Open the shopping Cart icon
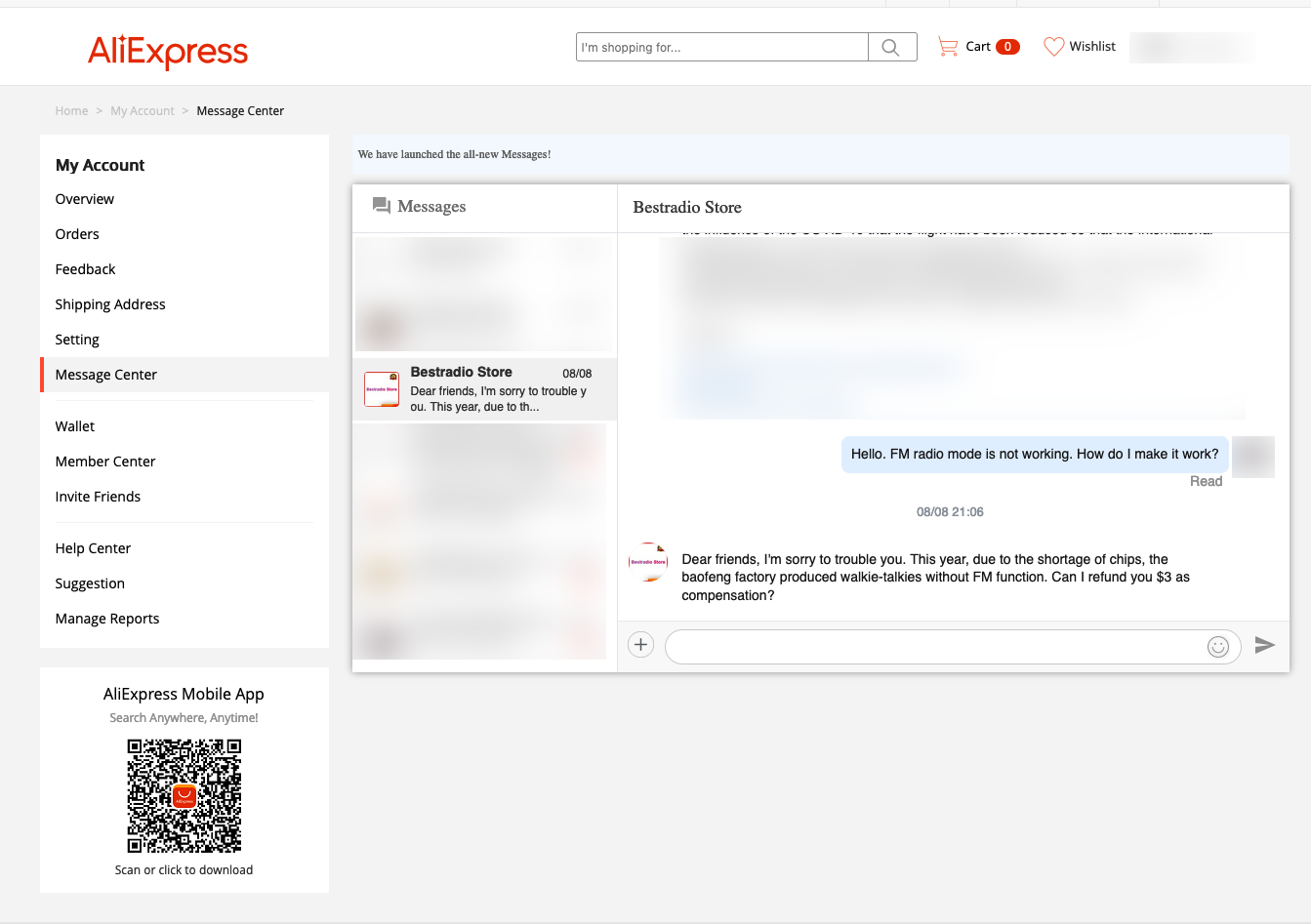 coord(946,45)
